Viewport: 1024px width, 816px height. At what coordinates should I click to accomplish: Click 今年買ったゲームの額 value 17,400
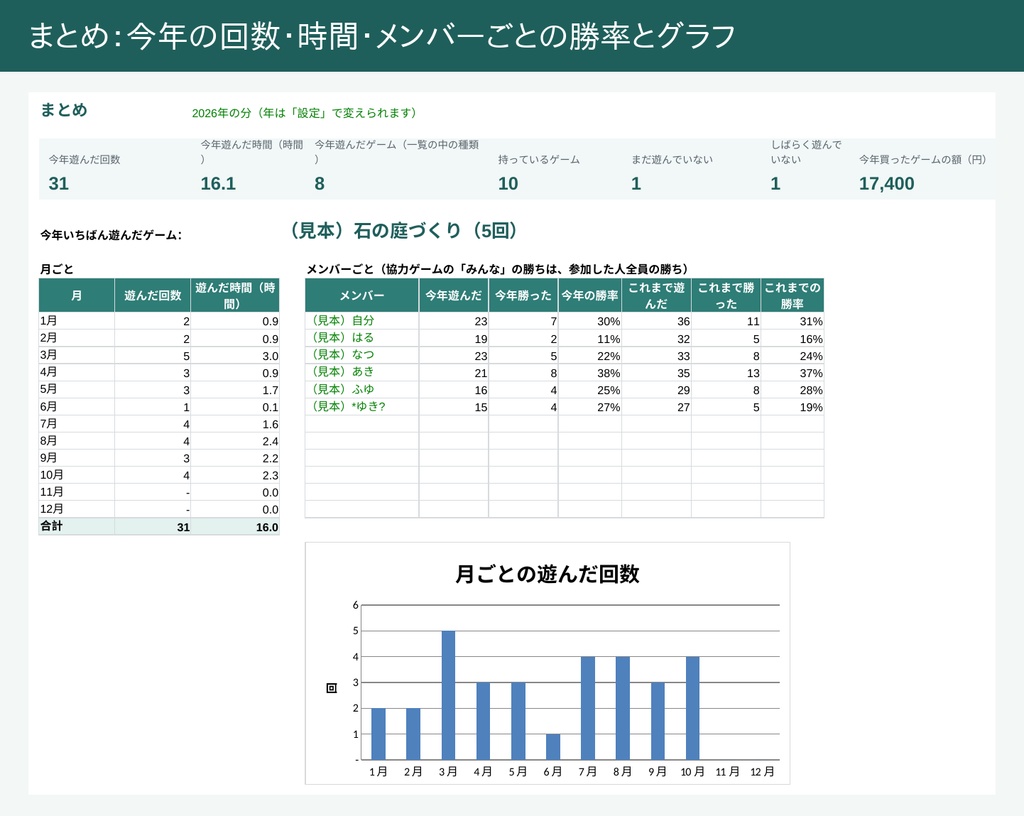point(886,183)
